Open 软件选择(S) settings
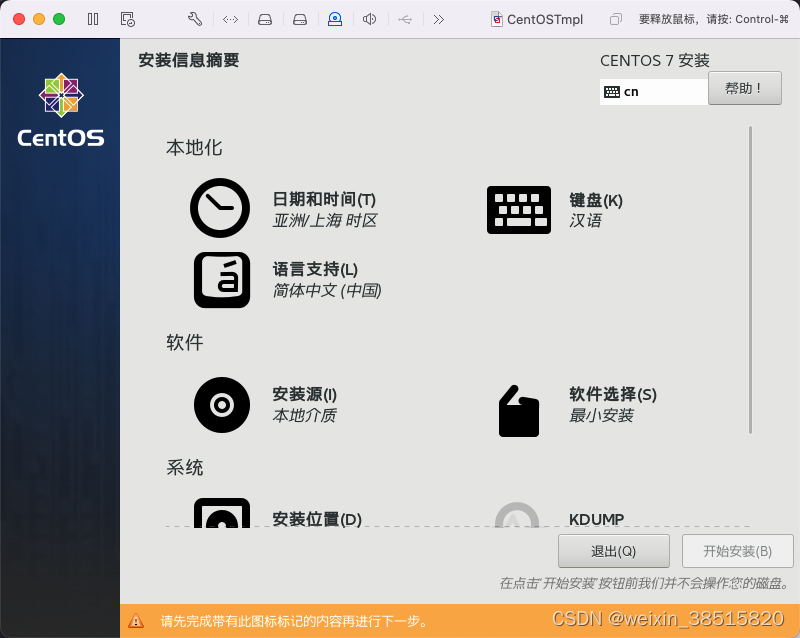Viewport: 800px width, 638px height. coord(613,394)
